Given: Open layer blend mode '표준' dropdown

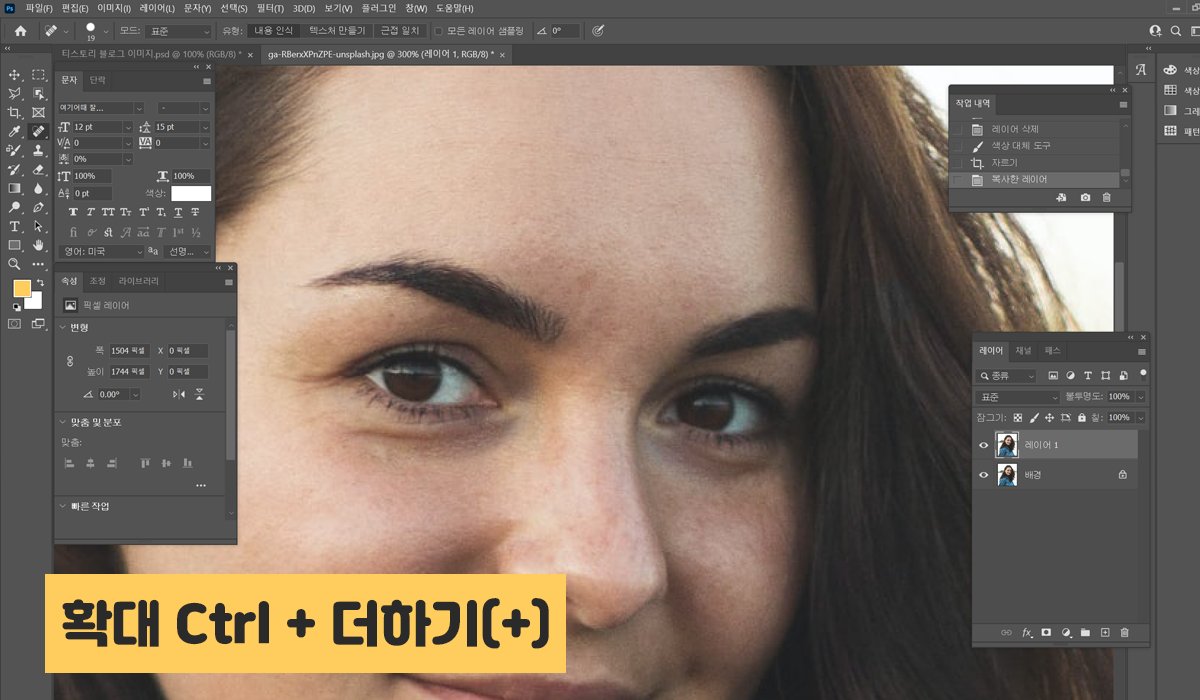Looking at the screenshot, I should tap(1017, 397).
